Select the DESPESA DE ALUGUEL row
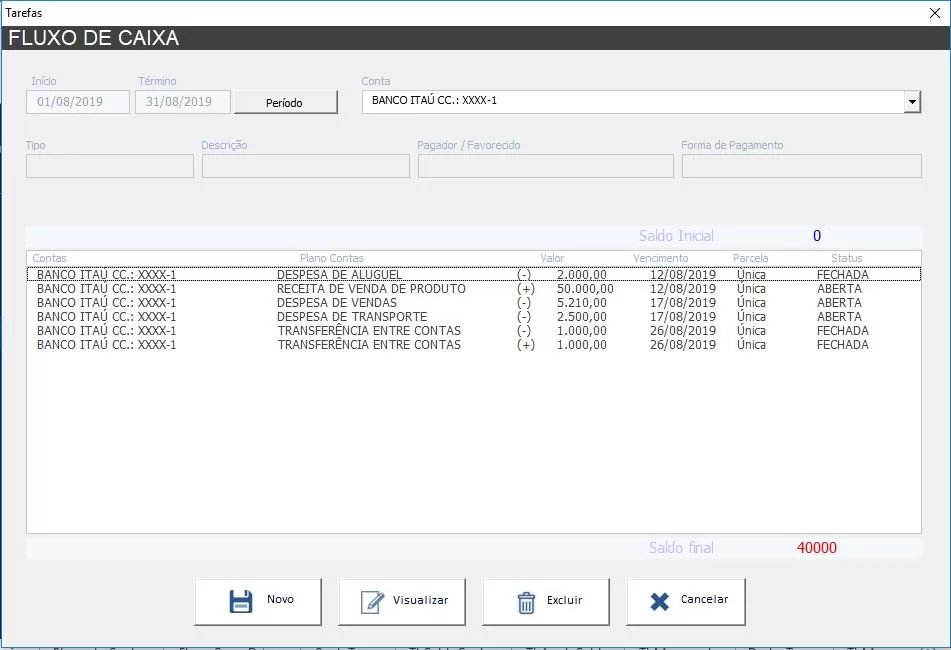The image size is (951, 650). click(340, 275)
